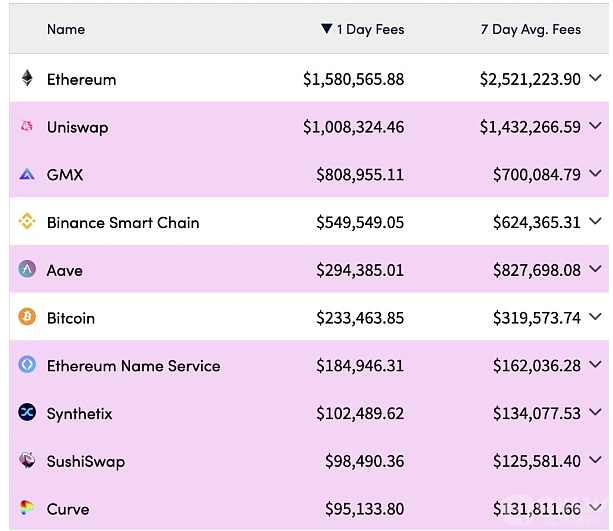Click the Aave ghost logo icon
Viewport: 613px width, 531px height.
(27, 269)
